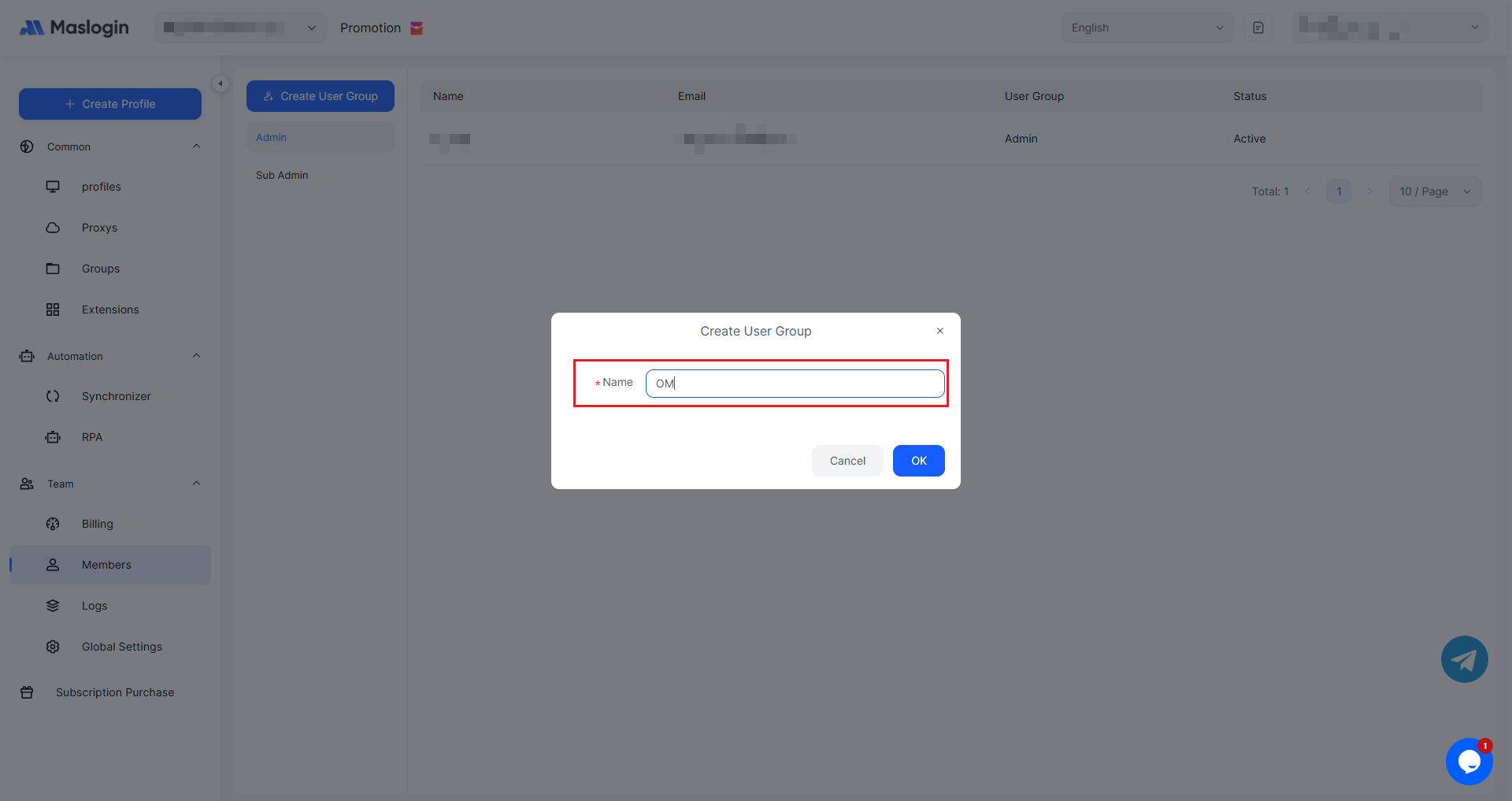Screen dimensions: 1512x801
Task: Select Sub Admin user group
Action: 282,175
